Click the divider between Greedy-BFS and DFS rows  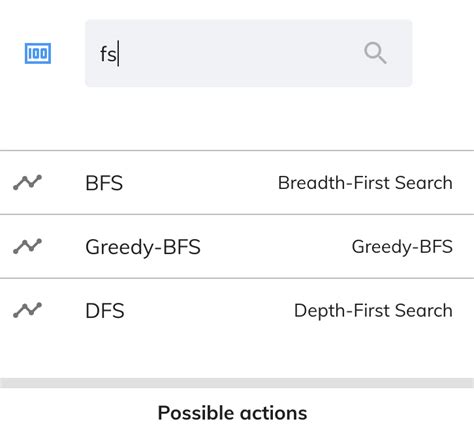(237, 278)
